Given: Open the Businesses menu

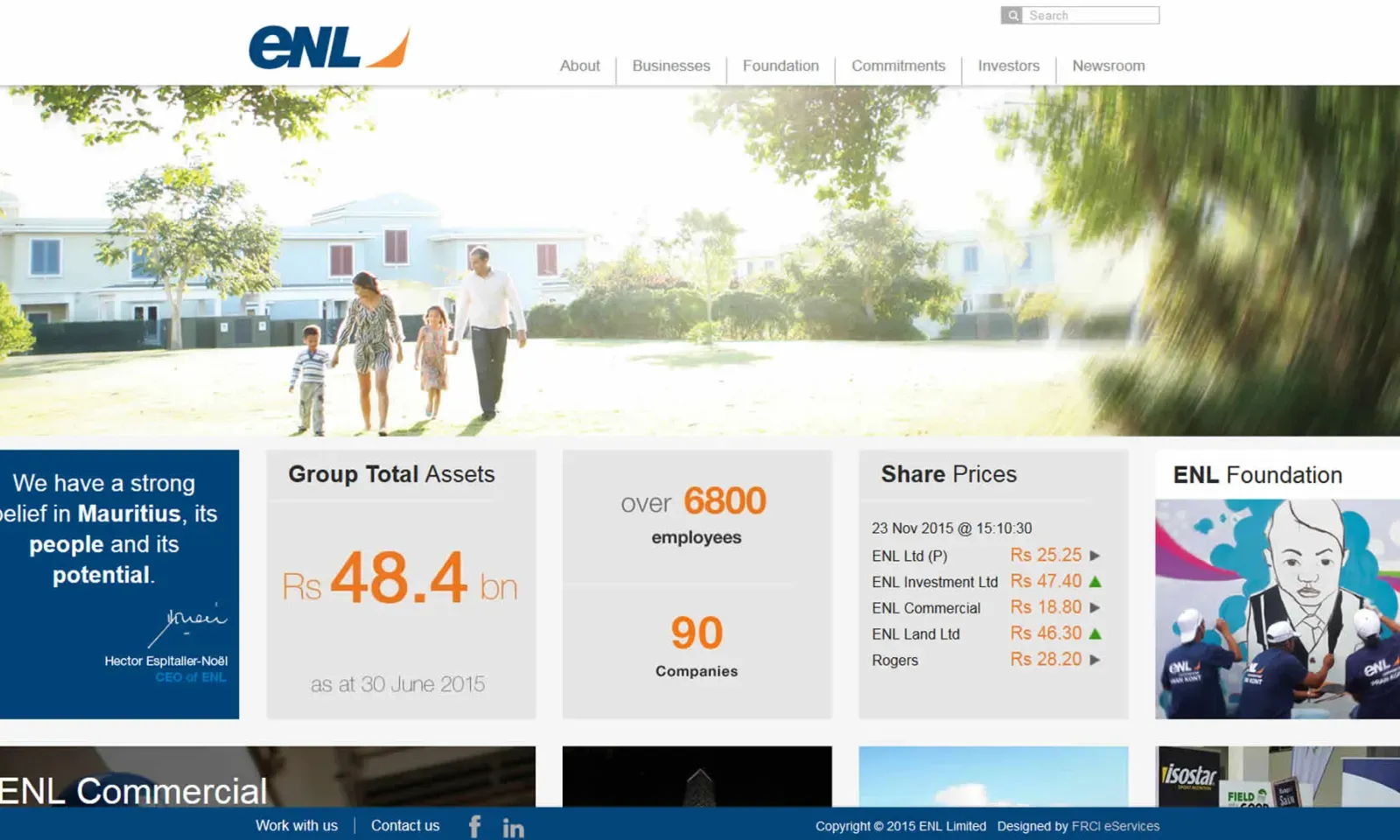Looking at the screenshot, I should (x=671, y=66).
